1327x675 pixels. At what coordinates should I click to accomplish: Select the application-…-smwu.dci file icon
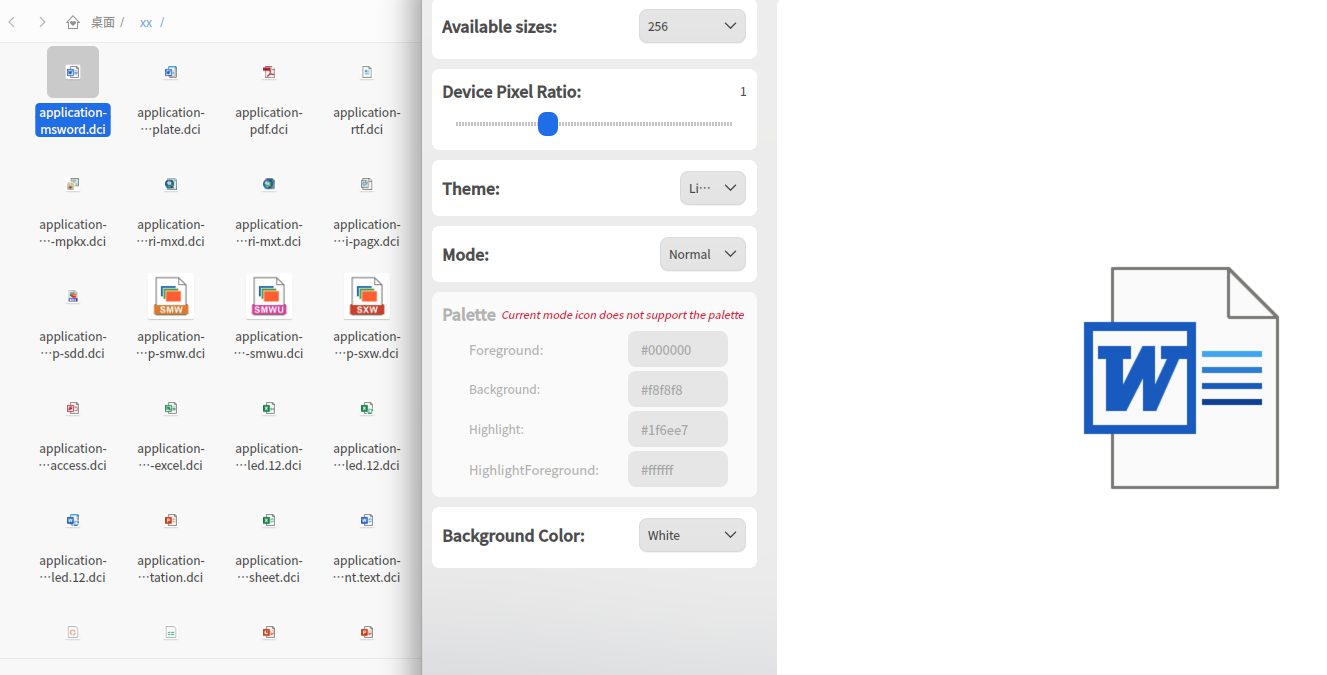point(269,296)
